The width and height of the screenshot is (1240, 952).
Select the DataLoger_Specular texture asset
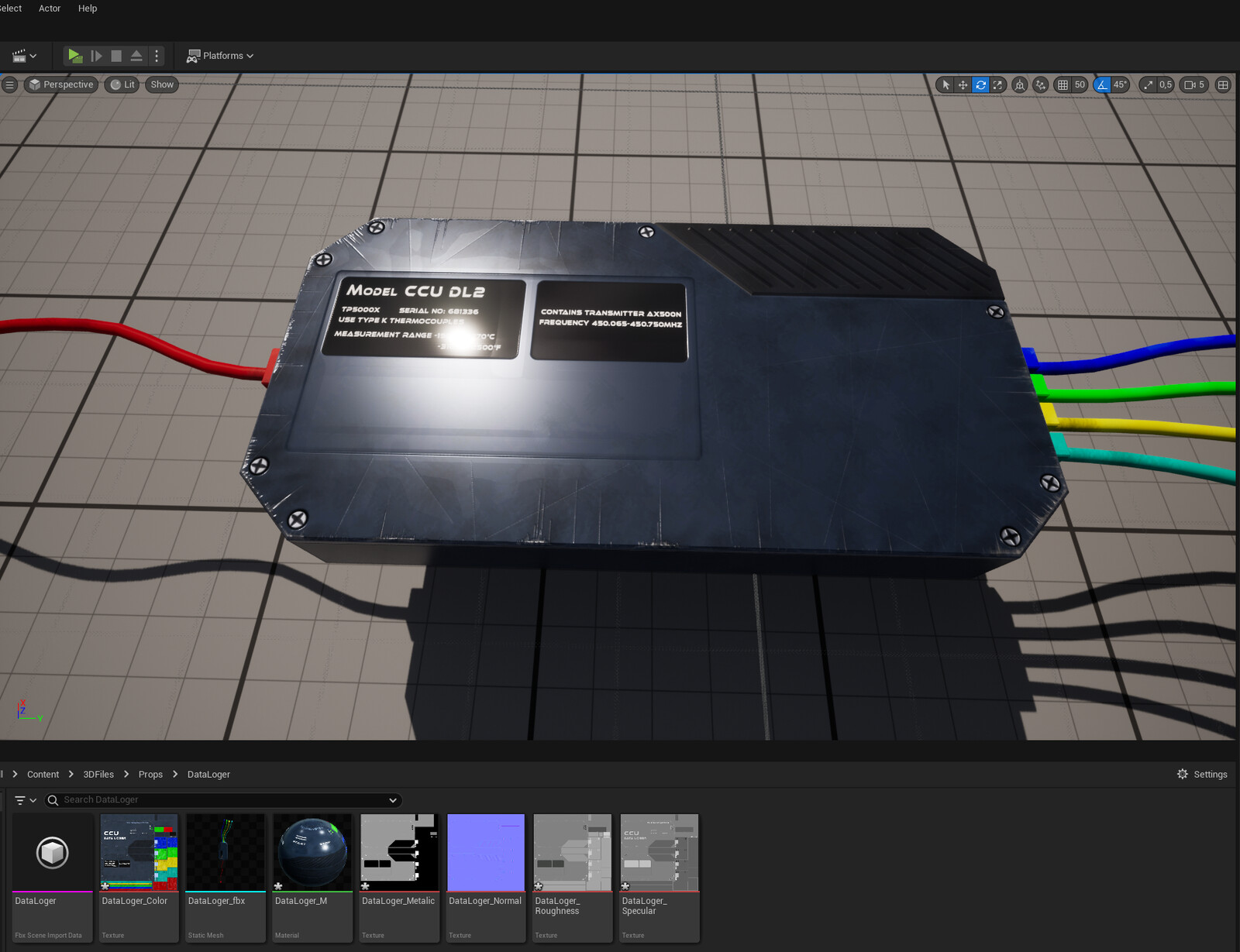pyautogui.click(x=660, y=878)
